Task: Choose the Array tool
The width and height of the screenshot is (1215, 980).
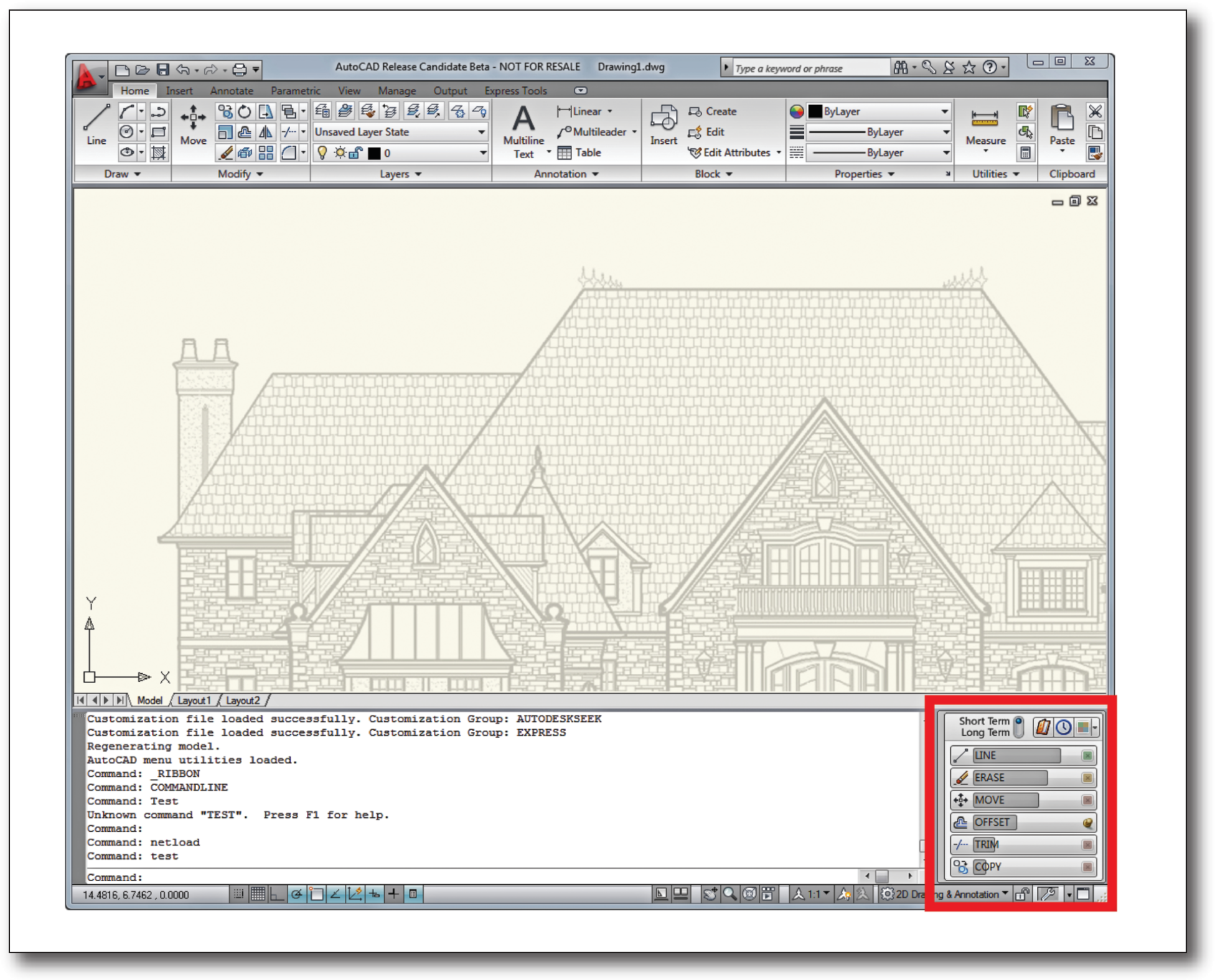Action: [x=265, y=152]
